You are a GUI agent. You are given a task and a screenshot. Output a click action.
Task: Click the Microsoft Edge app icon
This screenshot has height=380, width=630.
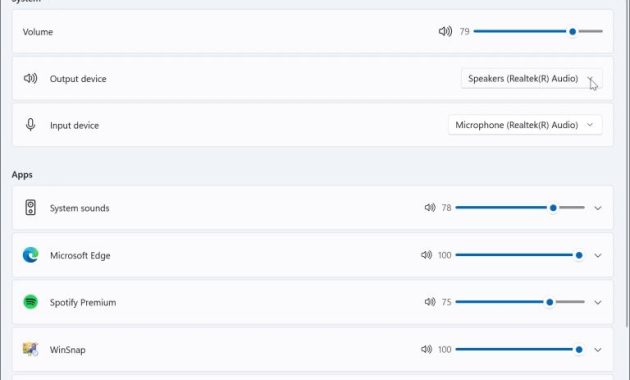pyautogui.click(x=31, y=255)
